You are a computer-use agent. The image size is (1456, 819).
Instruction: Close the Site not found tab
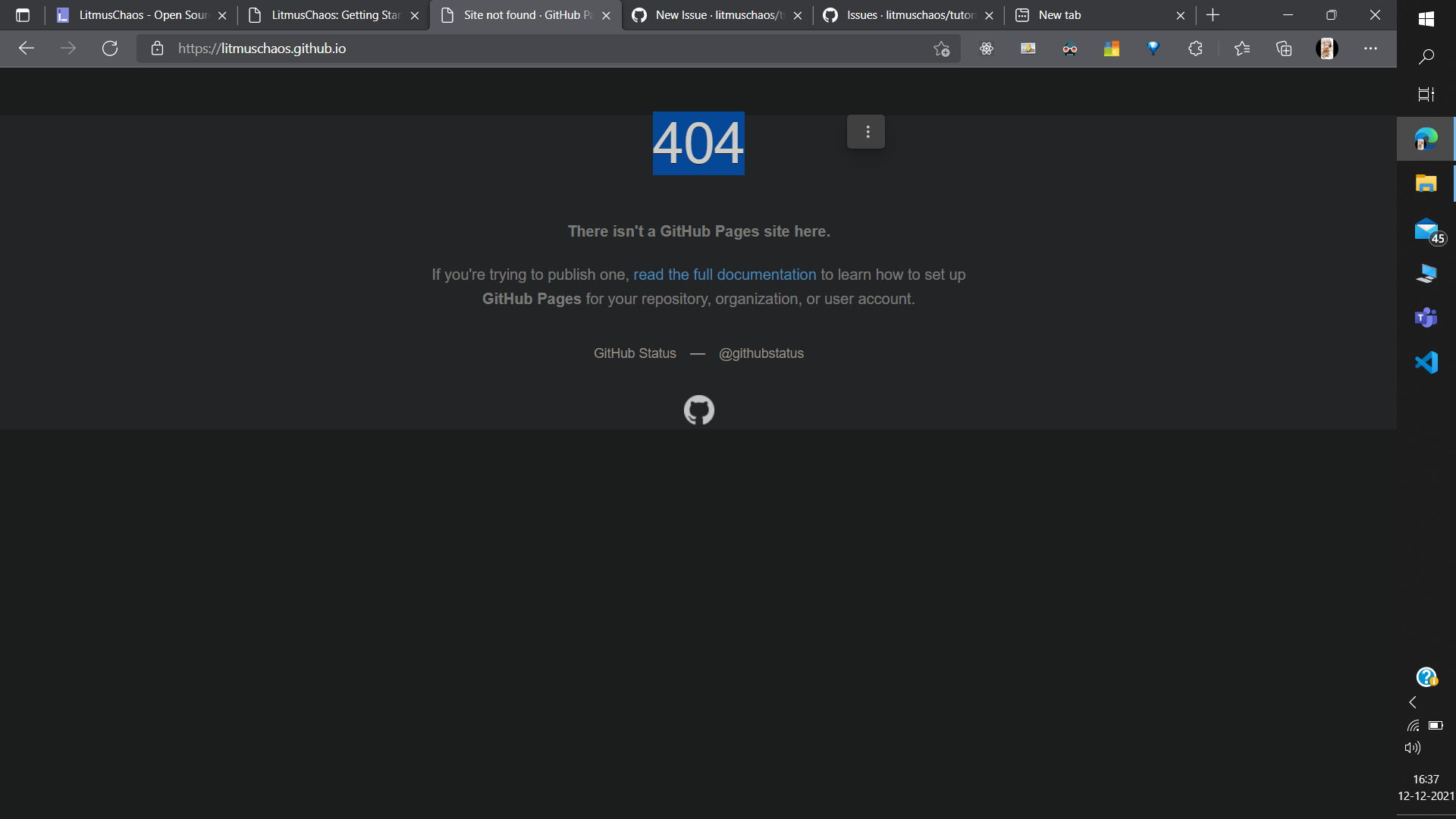pyautogui.click(x=606, y=15)
